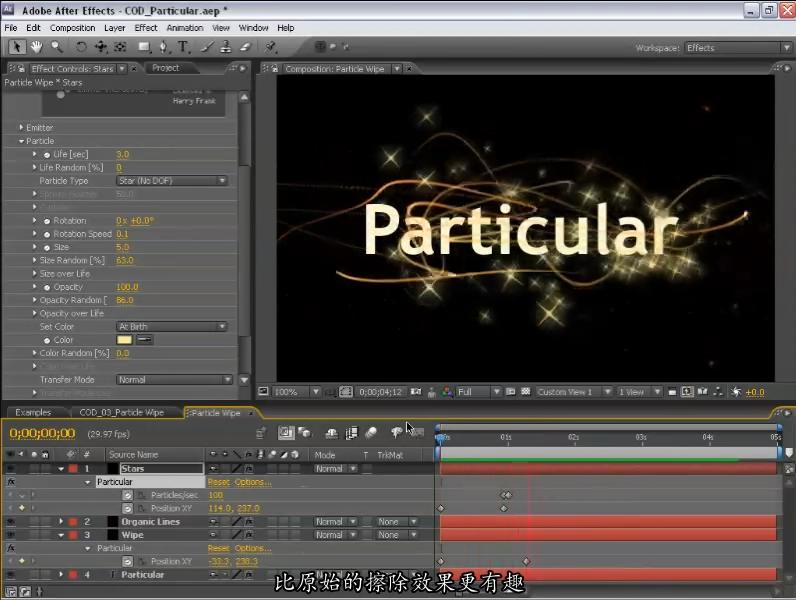Toggle transparency grid in composition viewer
796x600 pixels.
click(x=526, y=392)
